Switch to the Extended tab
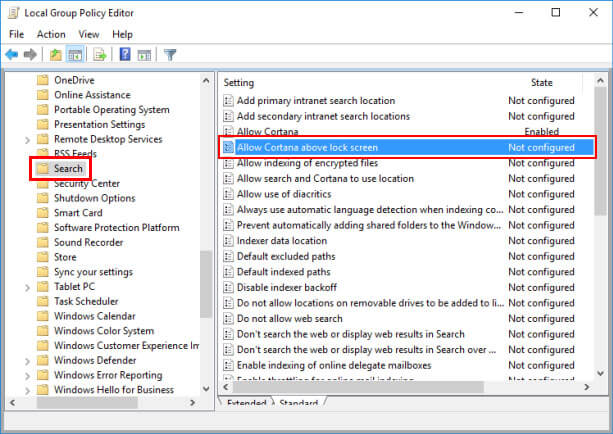The width and height of the screenshot is (613, 434). click(246, 403)
